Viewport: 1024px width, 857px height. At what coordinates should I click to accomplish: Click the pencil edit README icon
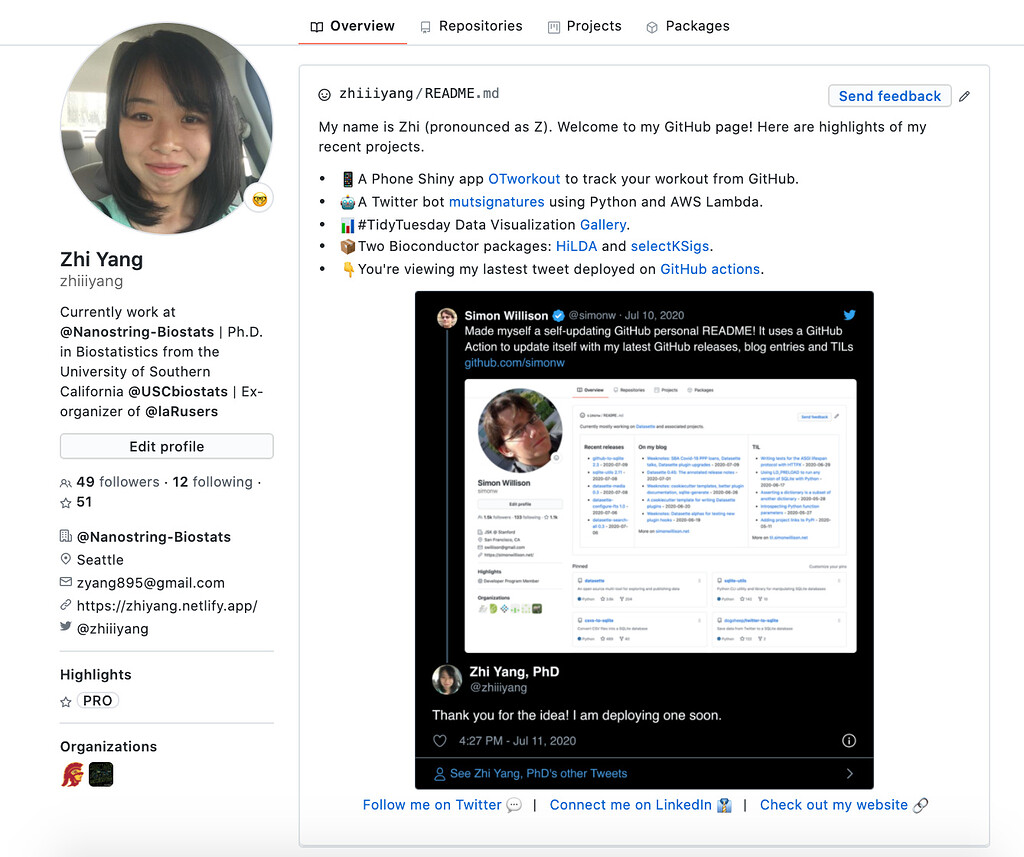[964, 97]
